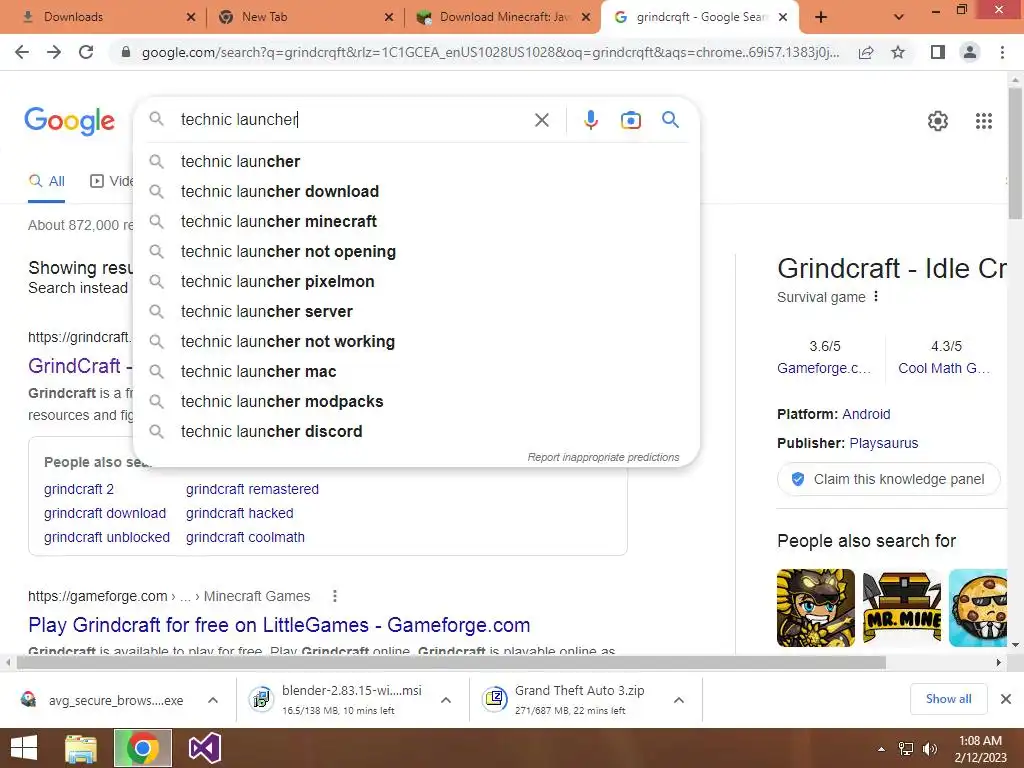Open the Google apps grid
This screenshot has height=768, width=1024.
(x=984, y=121)
